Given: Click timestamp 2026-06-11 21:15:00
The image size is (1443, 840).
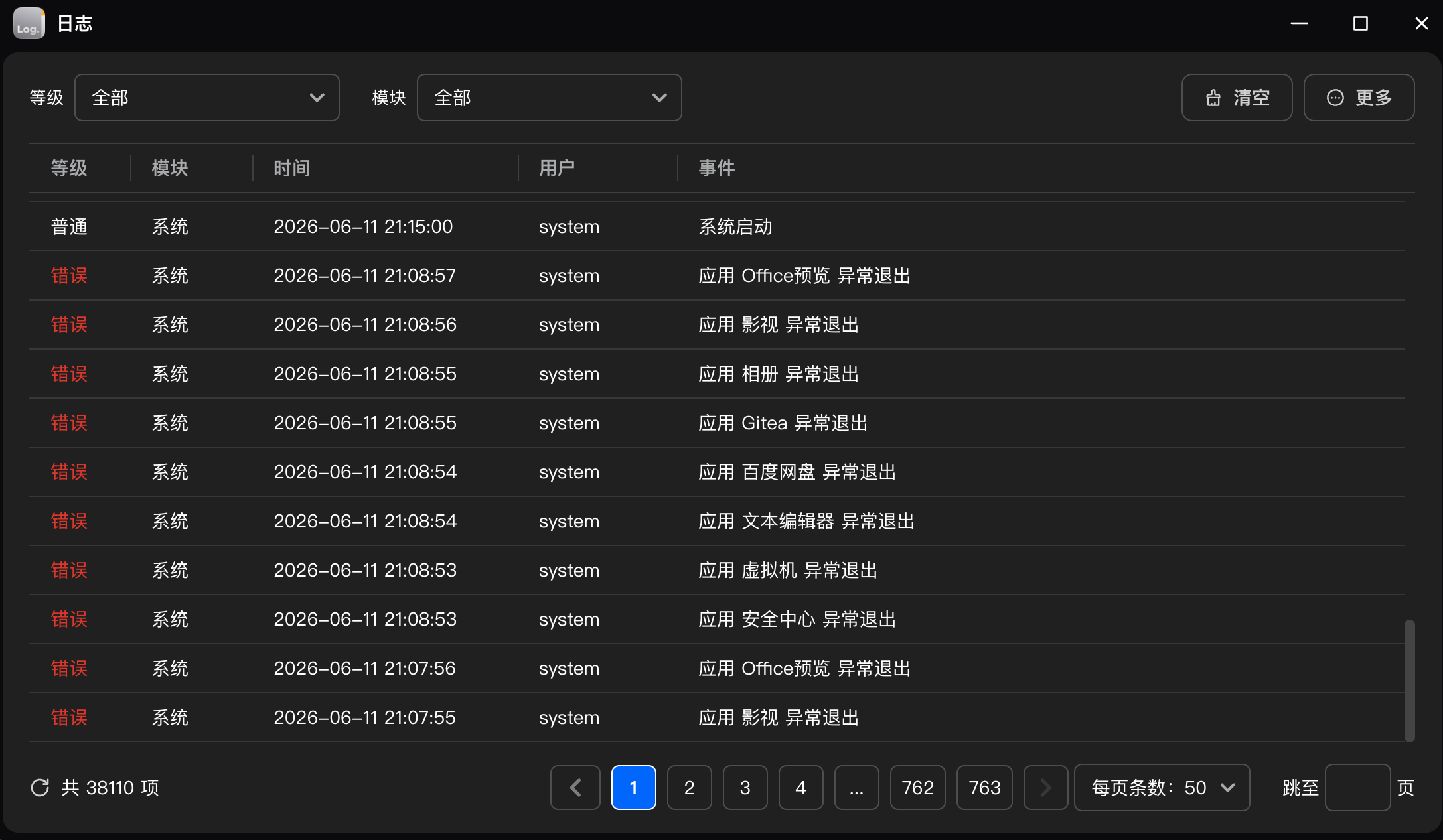Looking at the screenshot, I should pos(363,226).
